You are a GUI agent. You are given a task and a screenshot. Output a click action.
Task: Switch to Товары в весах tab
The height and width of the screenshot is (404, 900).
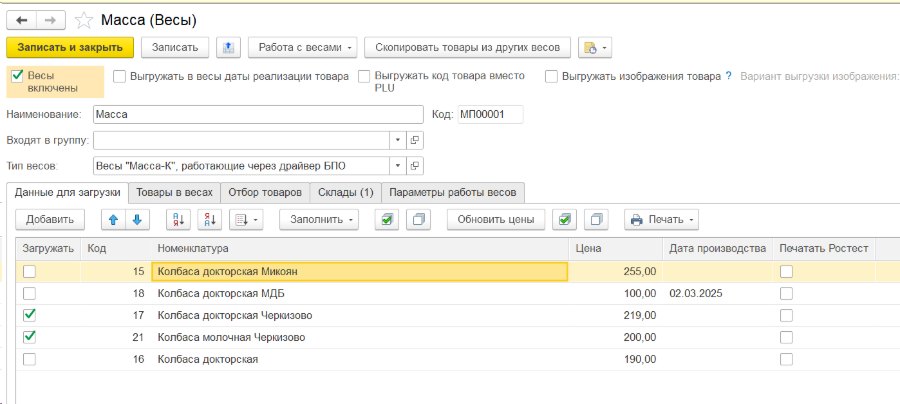pyautogui.click(x=174, y=193)
